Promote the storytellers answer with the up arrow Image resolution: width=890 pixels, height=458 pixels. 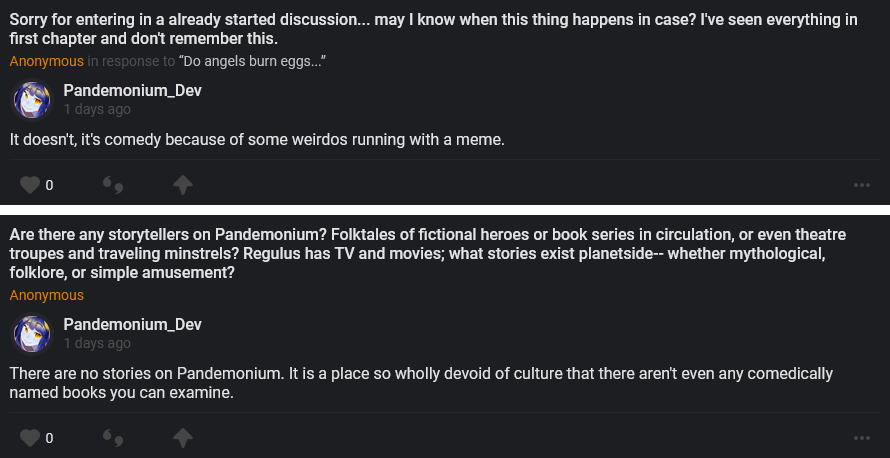pyautogui.click(x=182, y=438)
